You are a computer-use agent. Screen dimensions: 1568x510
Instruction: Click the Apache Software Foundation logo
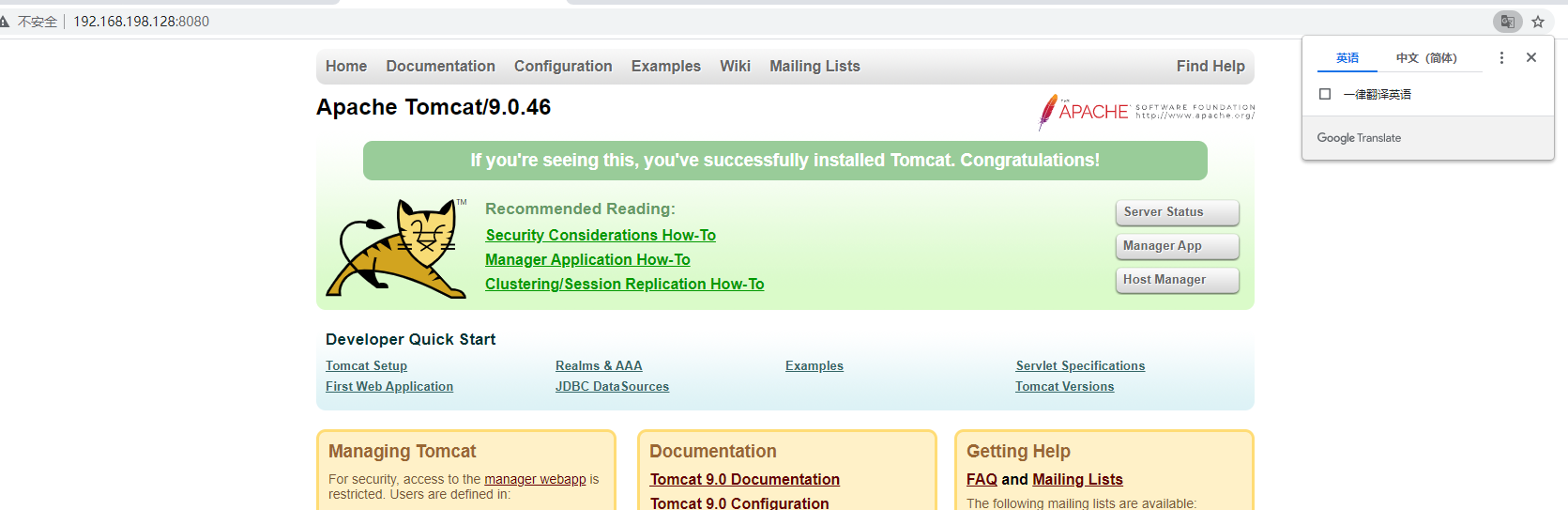[1147, 112]
